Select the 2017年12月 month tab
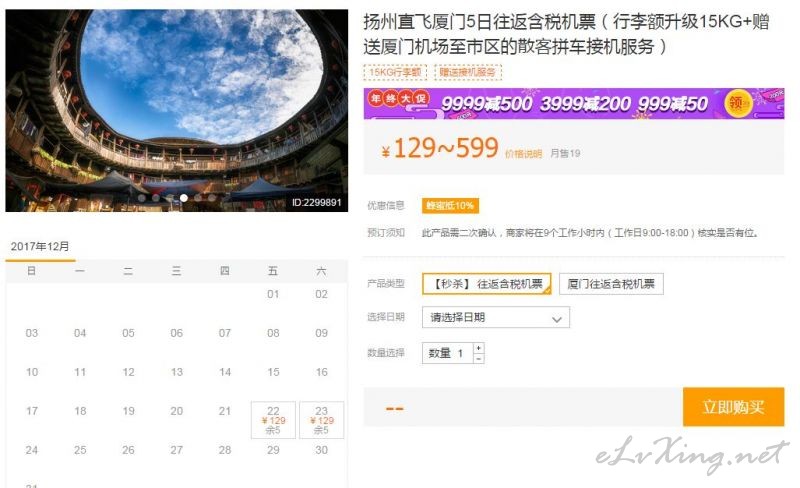This screenshot has width=800, height=488. [x=40, y=247]
